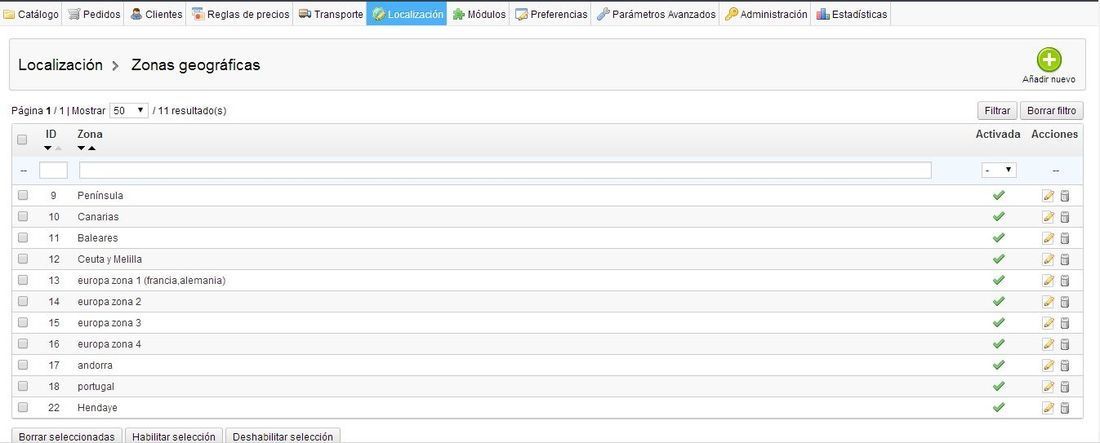1100x443 pixels.
Task: Delete the portugal zone trash icon
Action: click(x=1065, y=387)
